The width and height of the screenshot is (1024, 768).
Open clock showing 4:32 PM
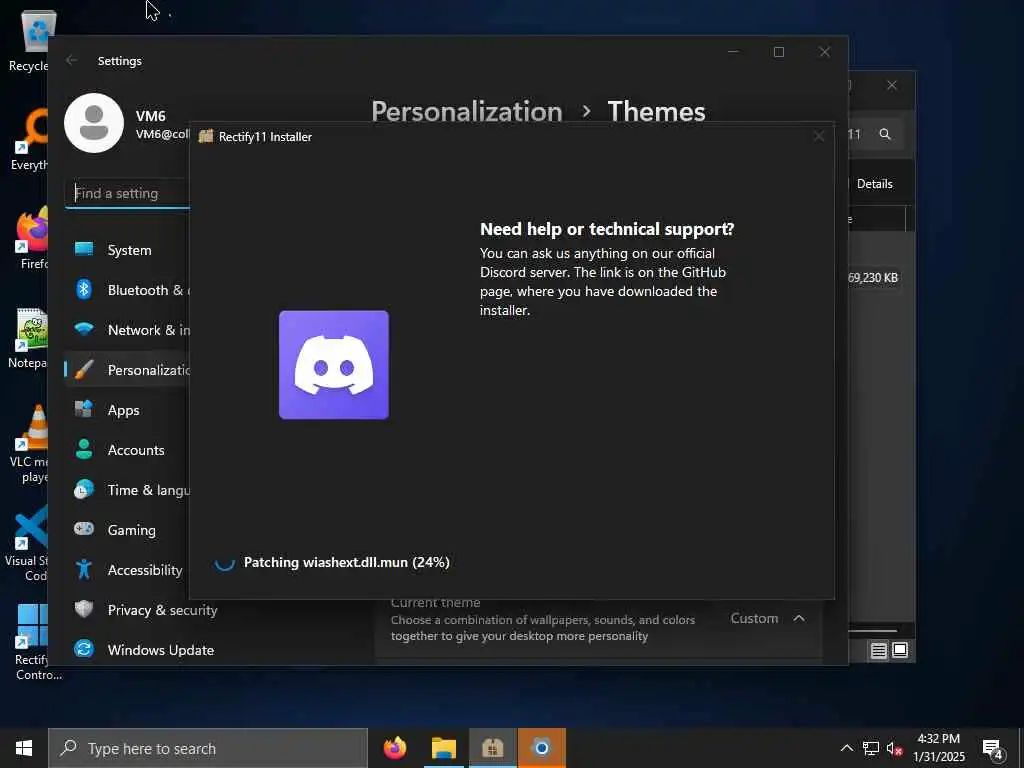pos(938,748)
